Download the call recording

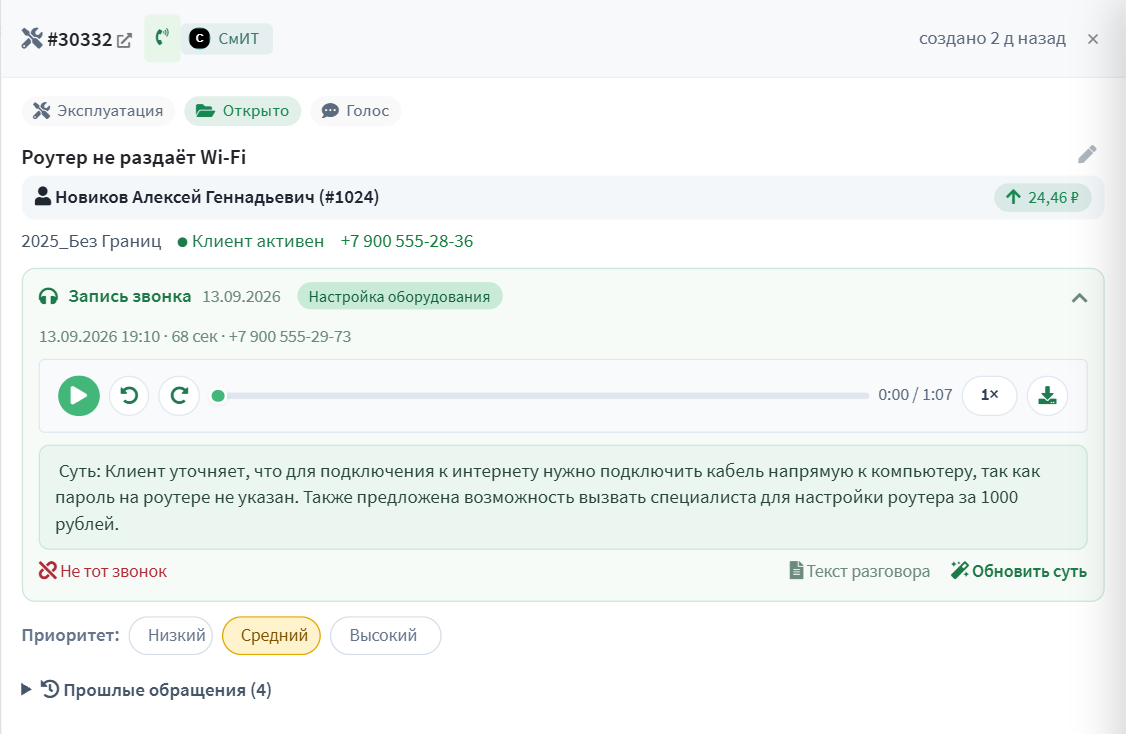1047,396
